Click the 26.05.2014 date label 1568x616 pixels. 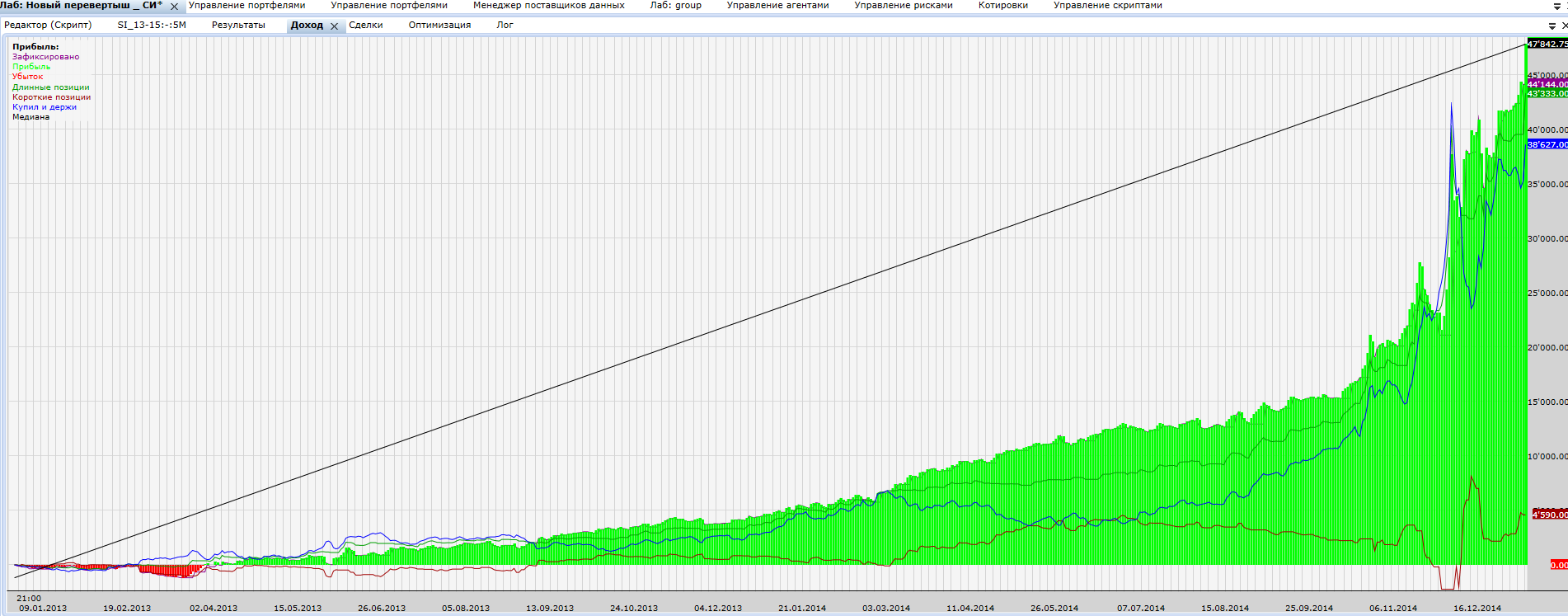point(1054,609)
